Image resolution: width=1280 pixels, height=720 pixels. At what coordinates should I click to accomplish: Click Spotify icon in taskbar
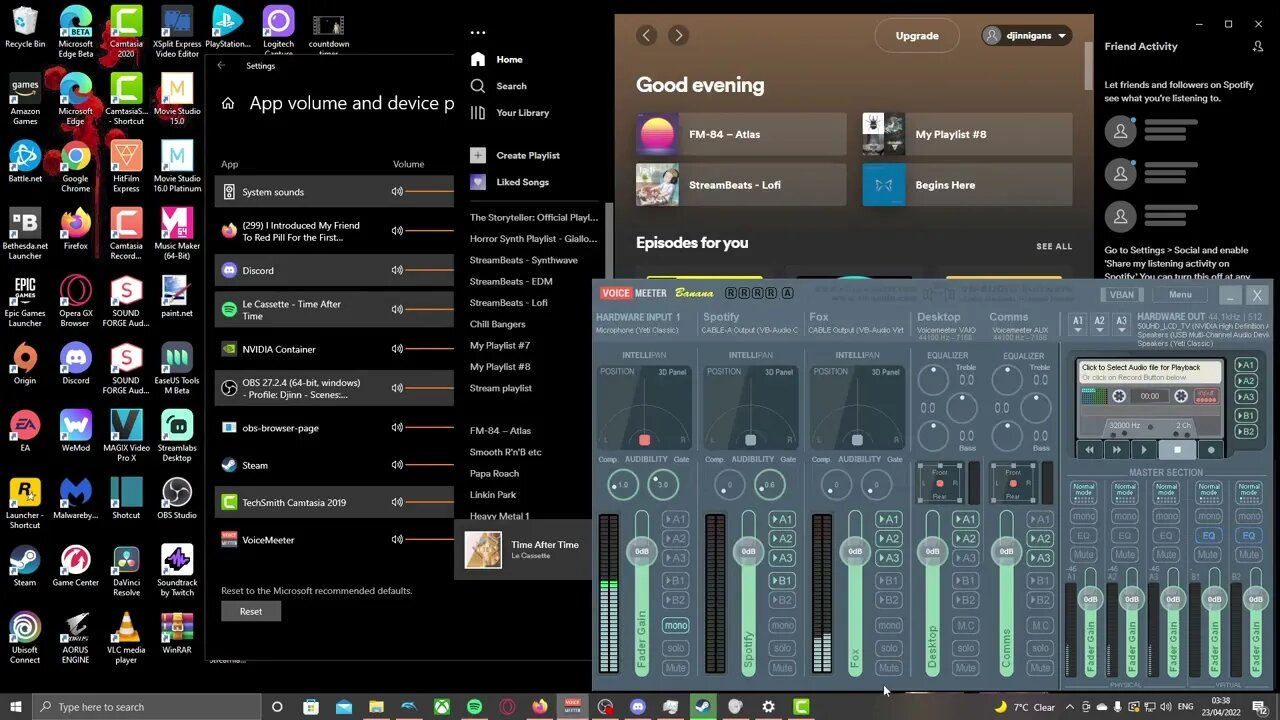(x=474, y=707)
